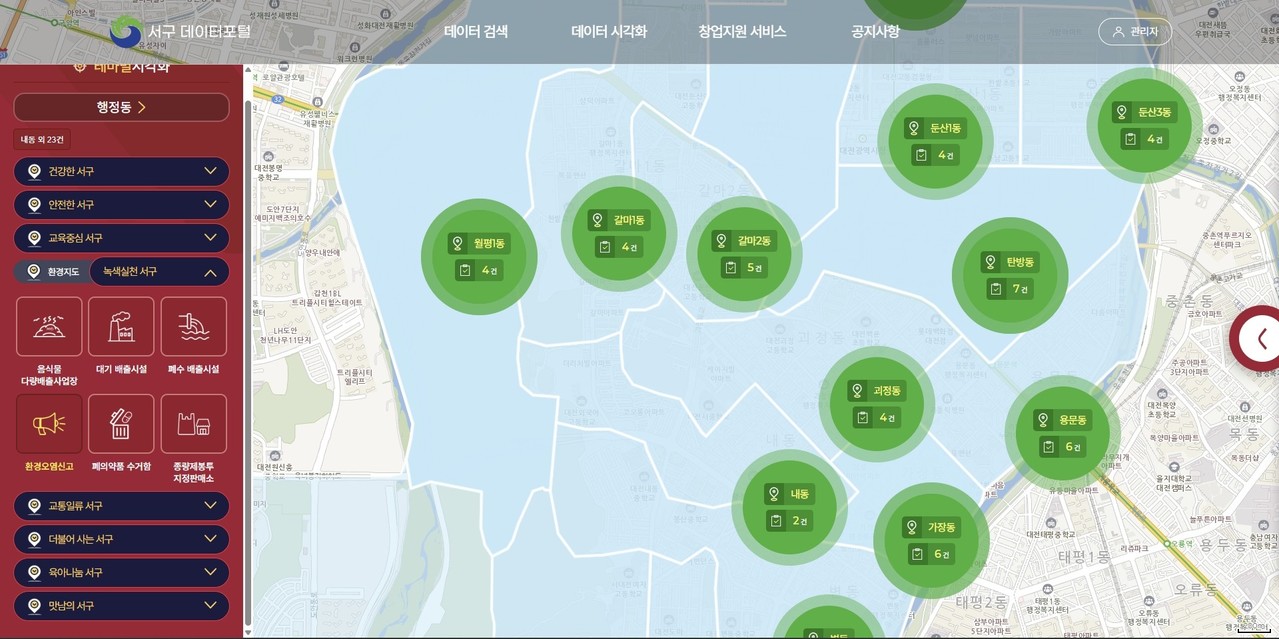Viewport: 1279px width, 639px height.
Task: Open the 서구 데이터포털 logo home
Action: click(180, 32)
